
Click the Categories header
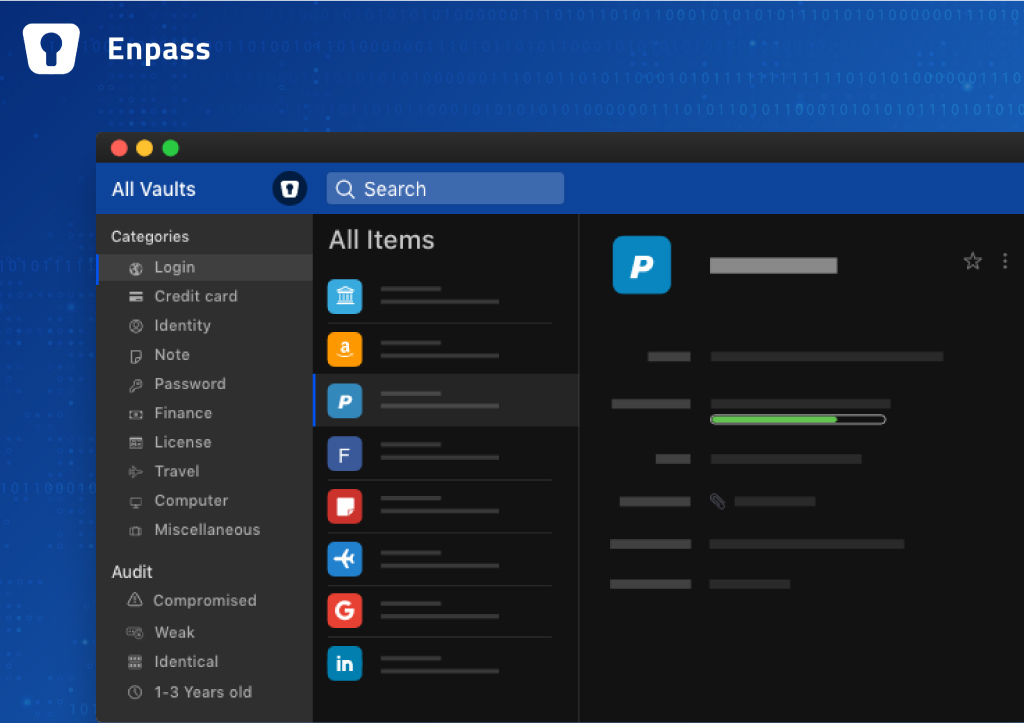point(150,236)
